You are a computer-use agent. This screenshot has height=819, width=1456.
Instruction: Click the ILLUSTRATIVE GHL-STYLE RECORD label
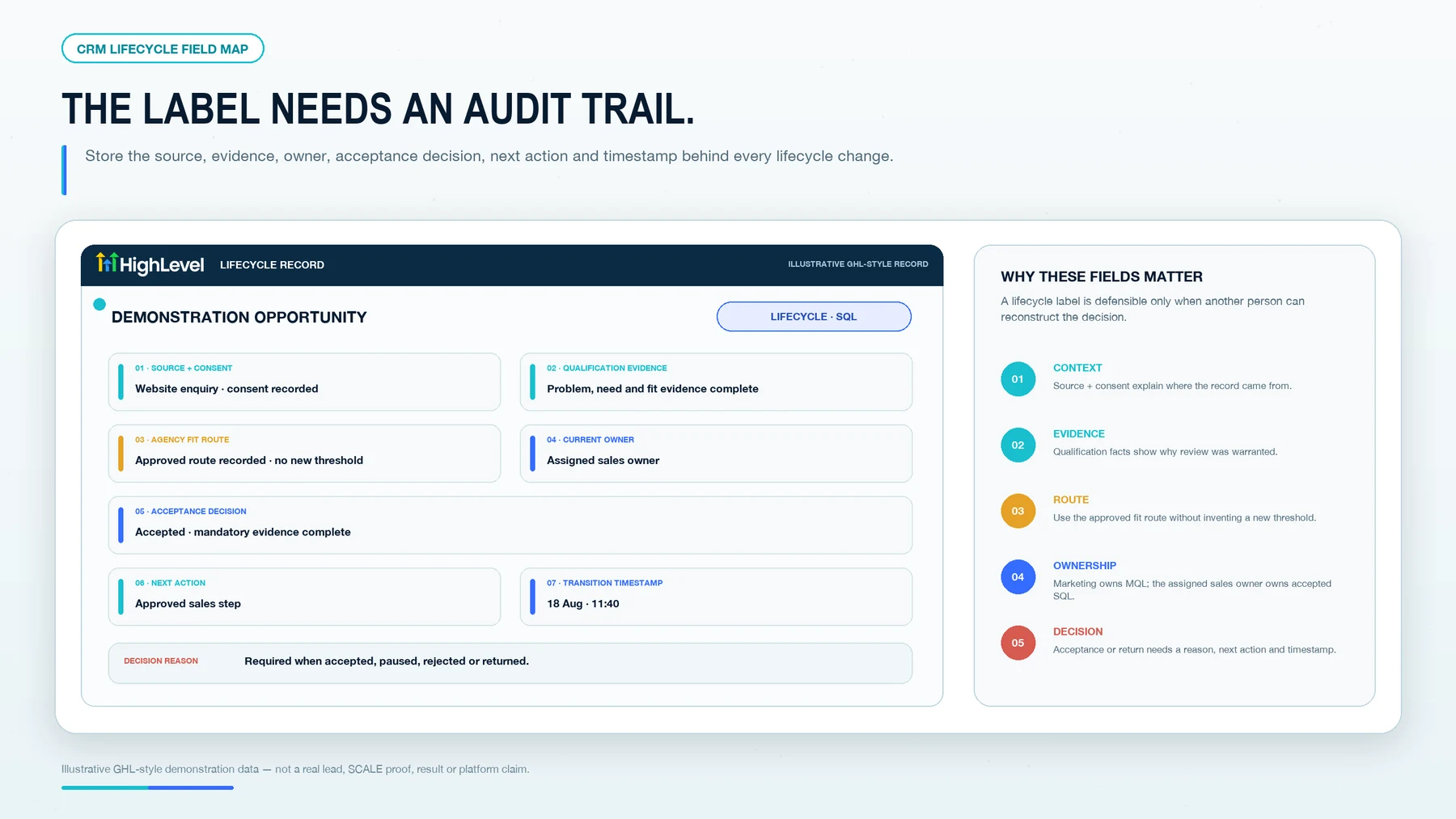[858, 264]
